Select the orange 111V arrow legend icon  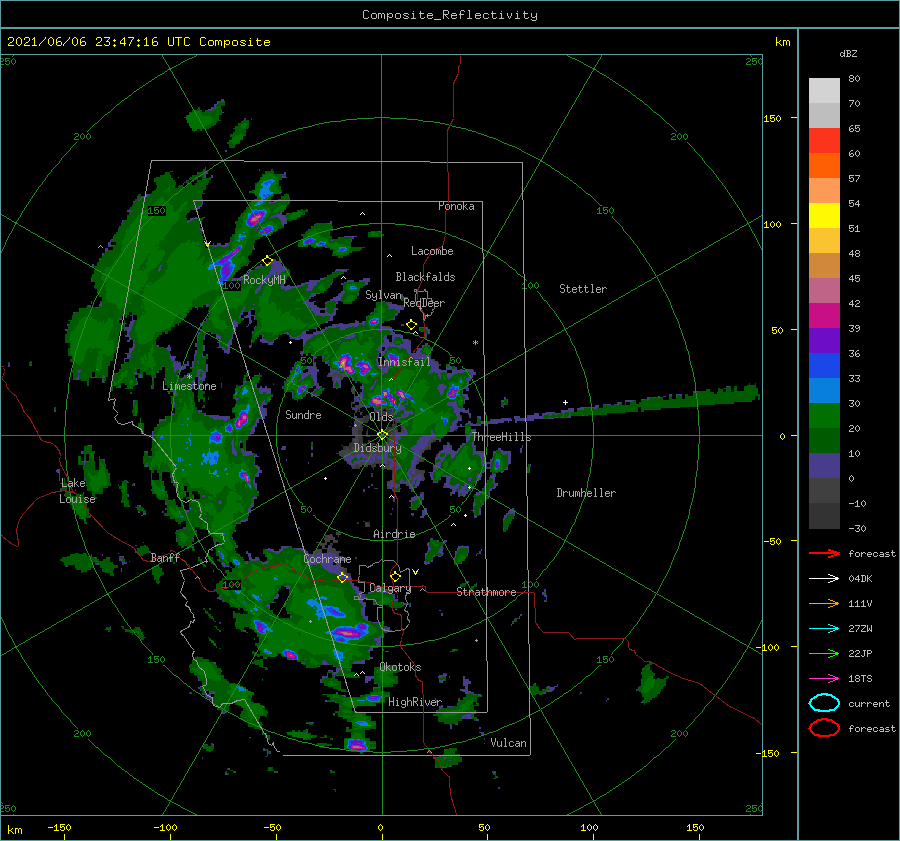coord(824,603)
